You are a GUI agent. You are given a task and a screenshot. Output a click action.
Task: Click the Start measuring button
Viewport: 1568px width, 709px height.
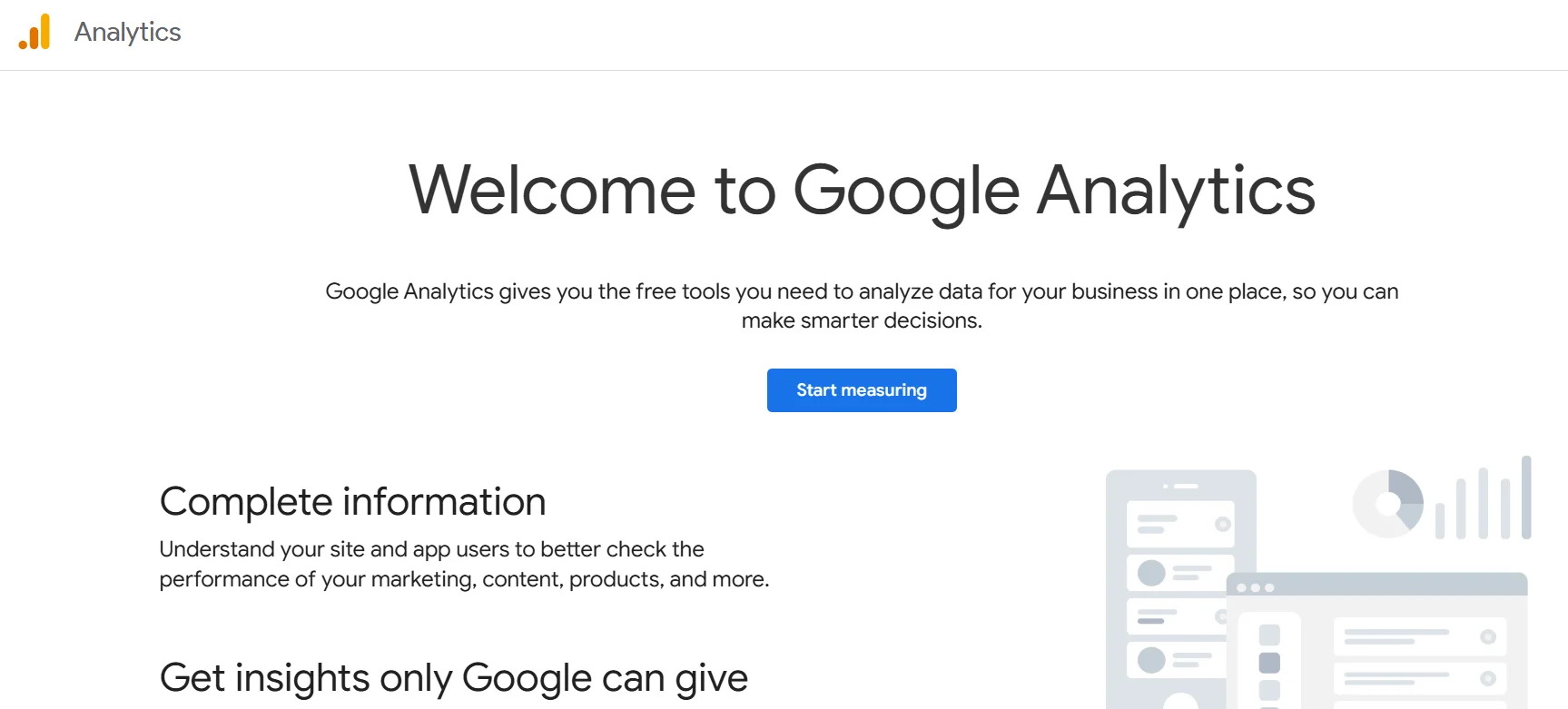[x=861, y=389]
